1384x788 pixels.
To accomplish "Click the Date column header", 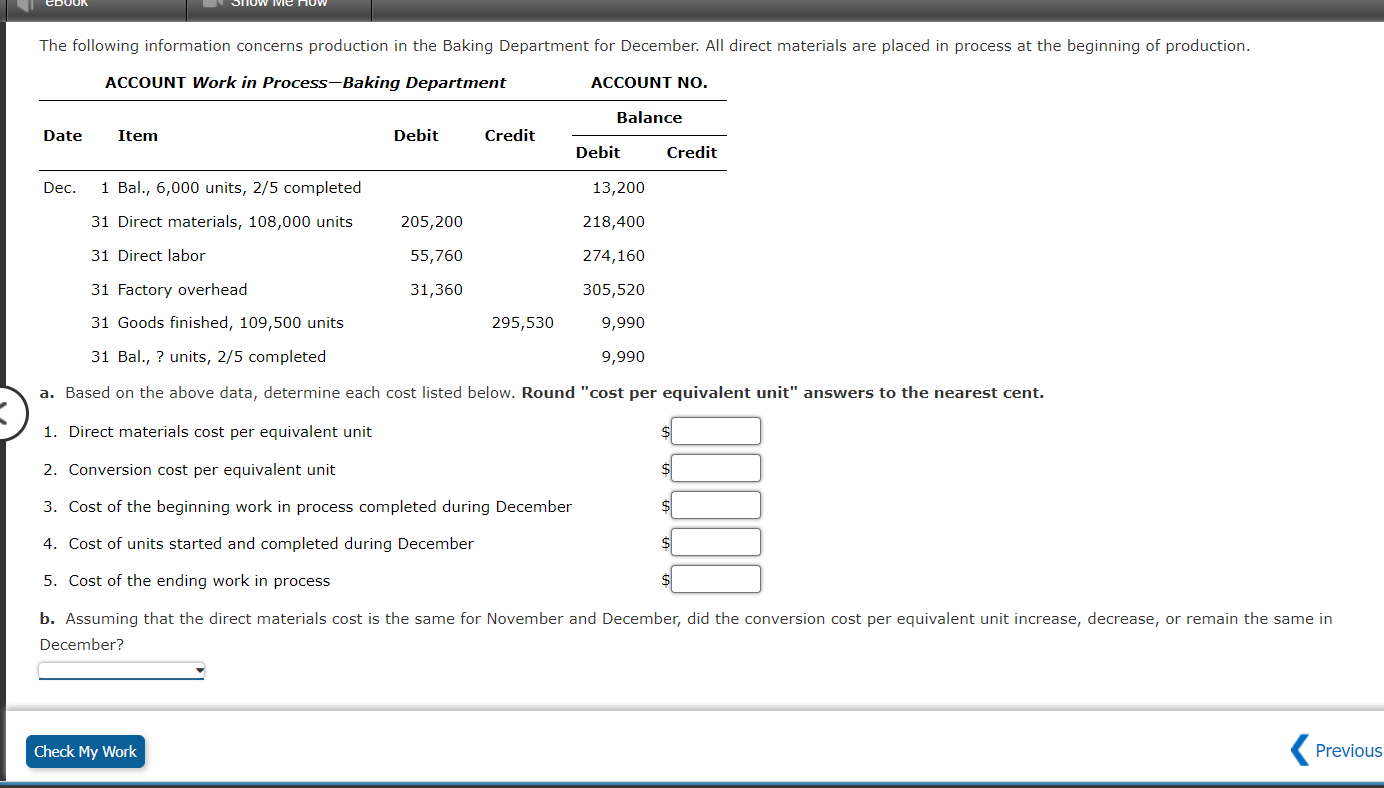I will [63, 136].
